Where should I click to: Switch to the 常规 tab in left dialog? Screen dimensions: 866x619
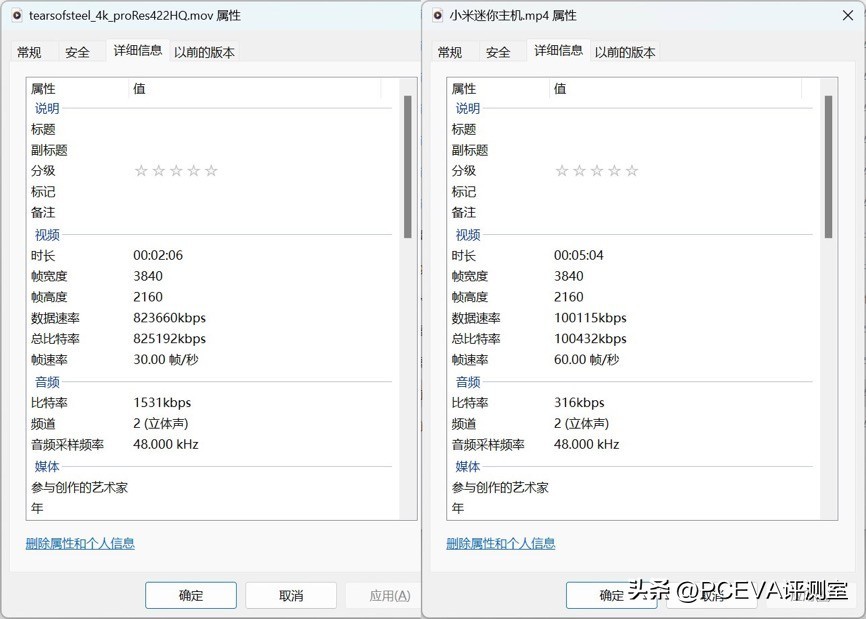(29, 50)
